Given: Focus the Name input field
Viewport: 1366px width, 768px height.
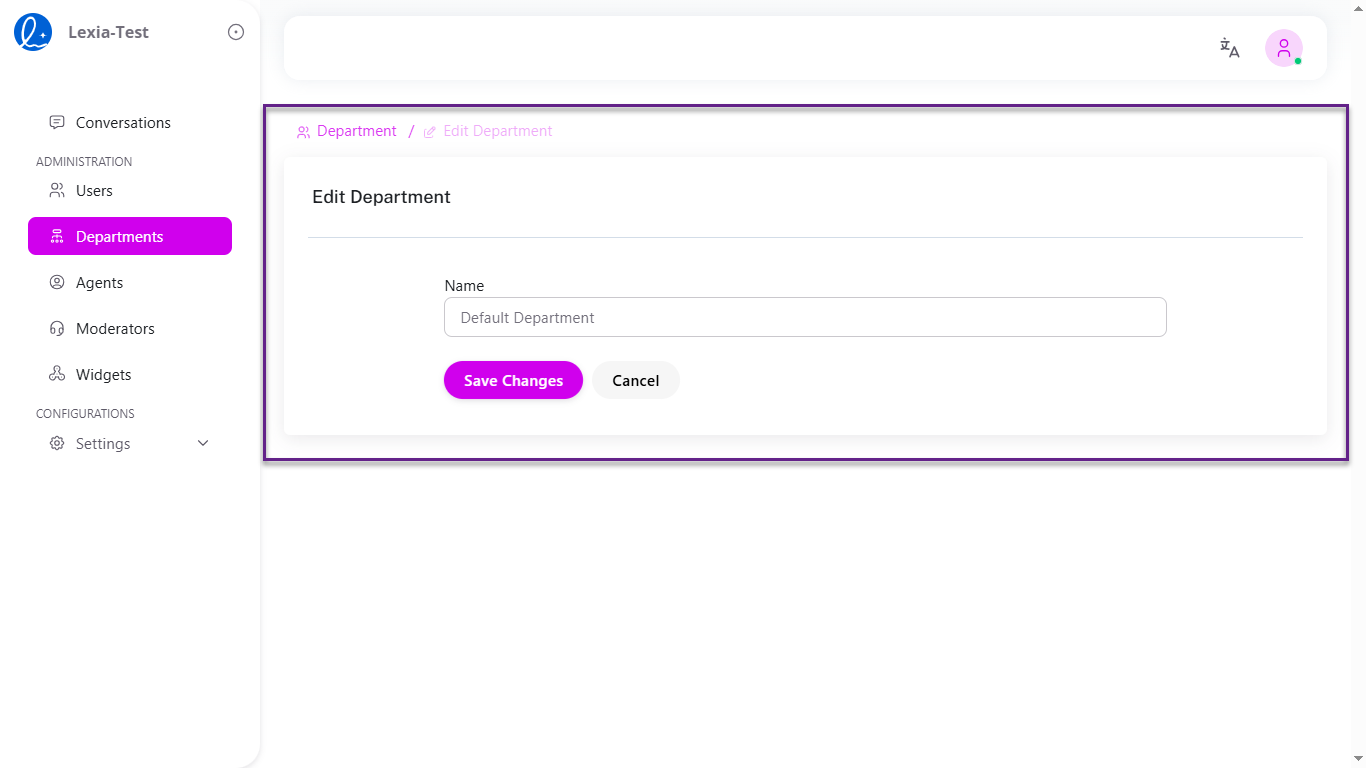Looking at the screenshot, I should 805,317.
